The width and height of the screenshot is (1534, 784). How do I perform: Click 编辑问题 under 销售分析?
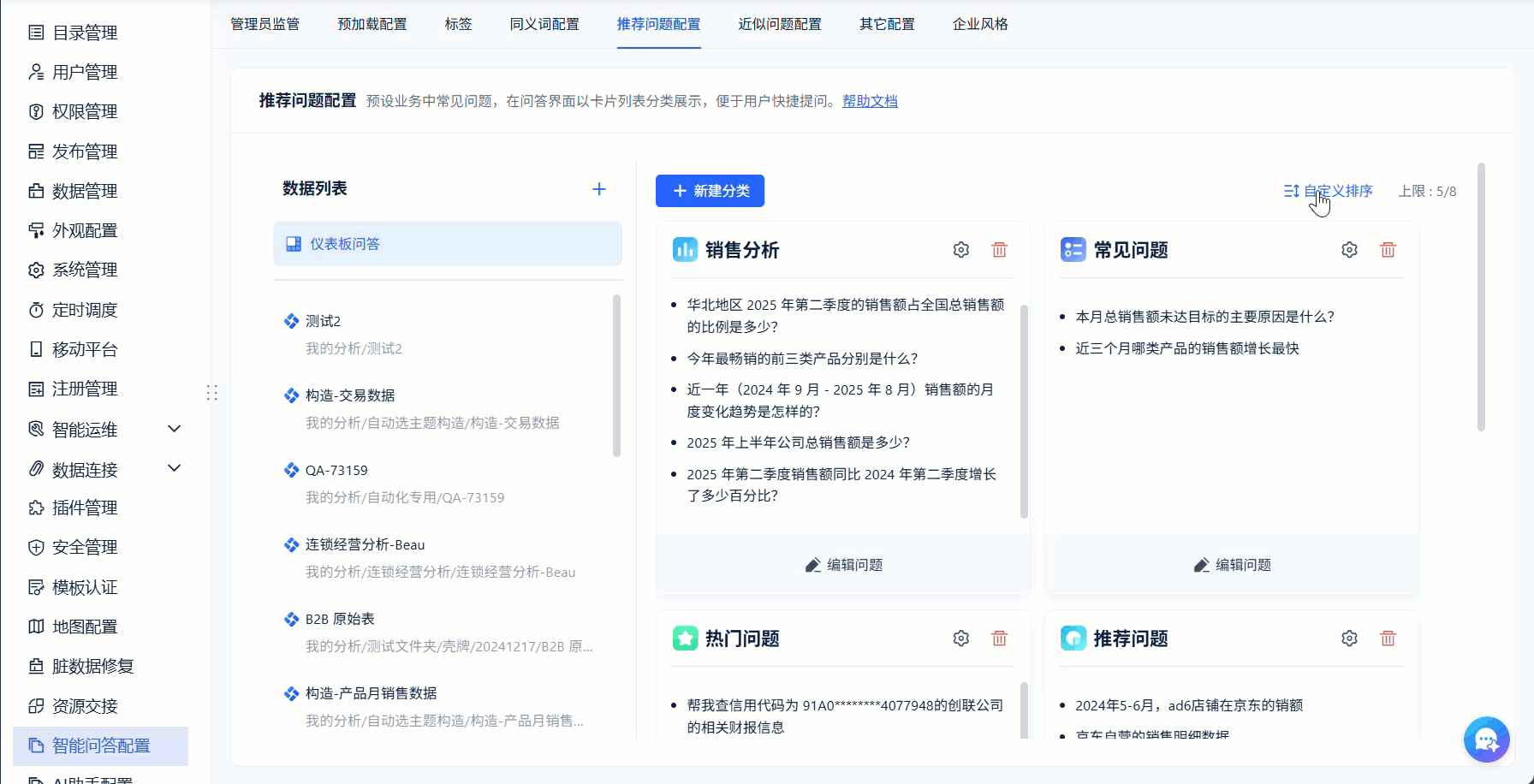click(x=843, y=565)
